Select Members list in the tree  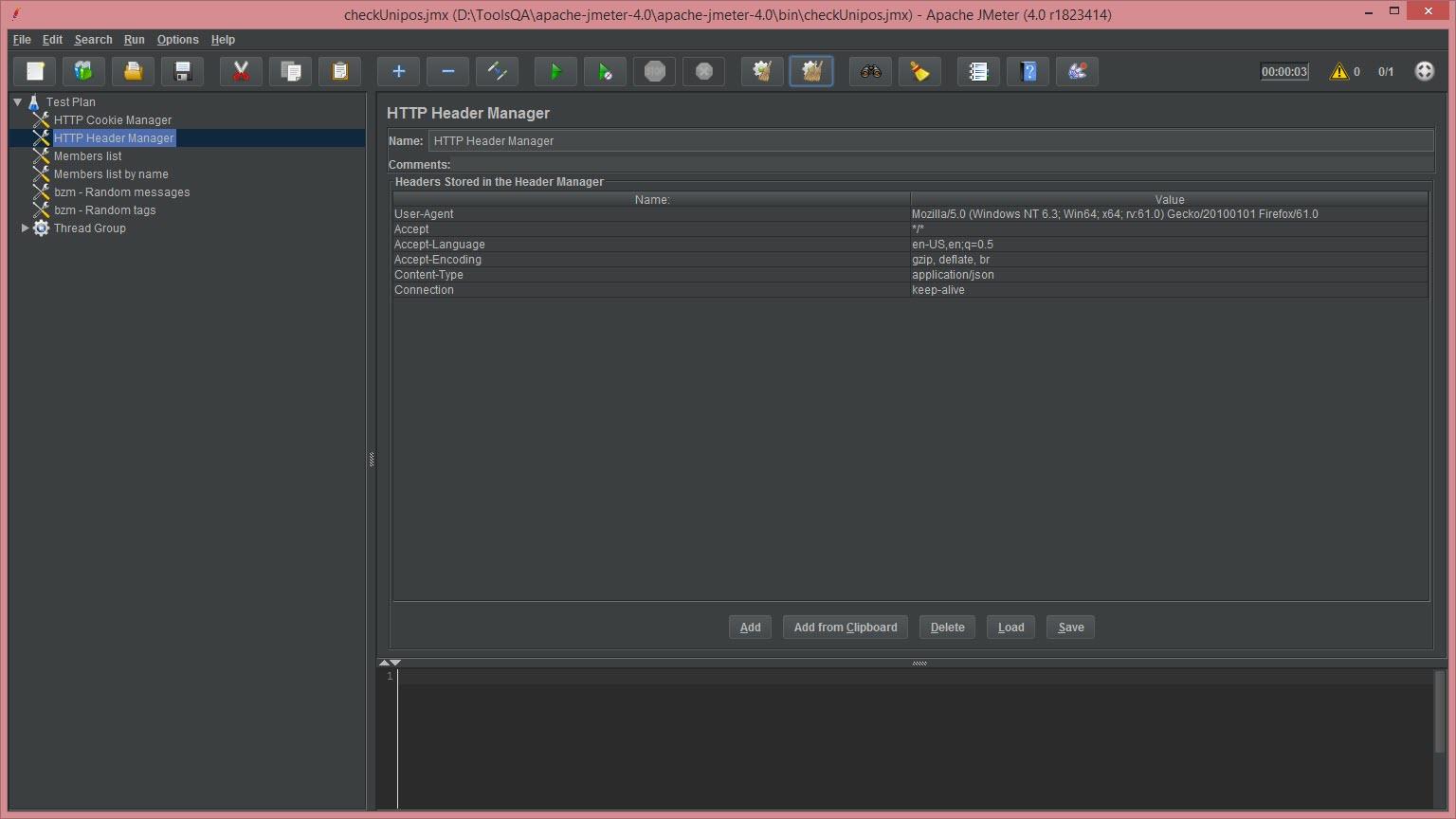click(88, 156)
